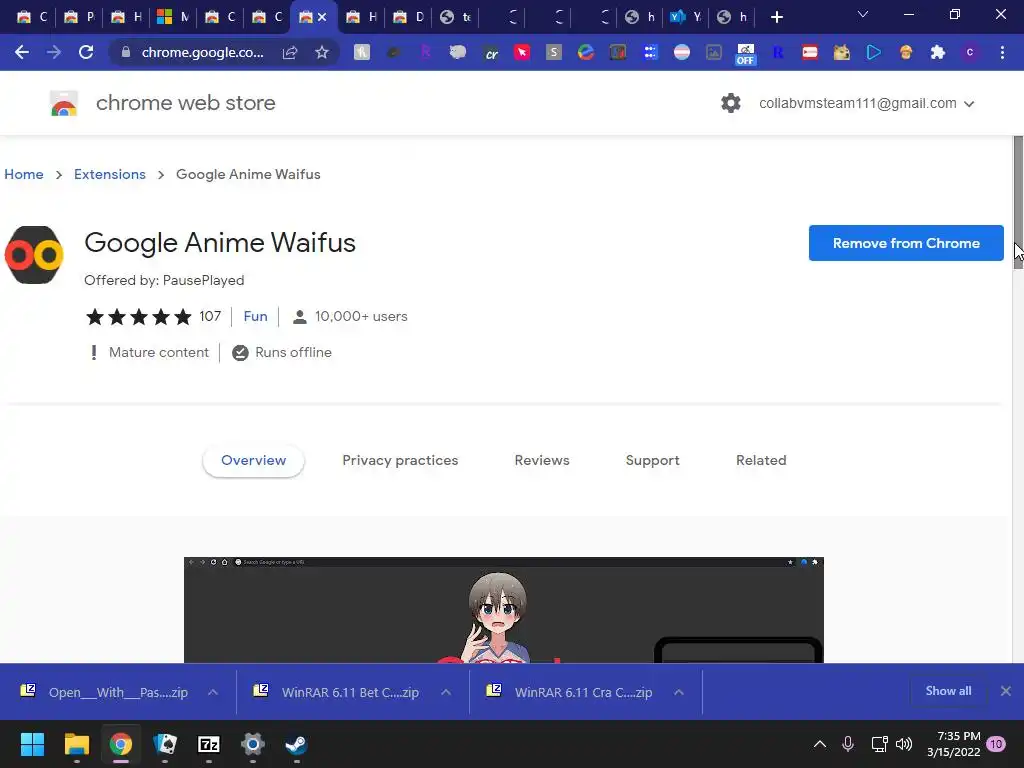Switch to the Microsoft logo browser tab

pyautogui.click(x=173, y=17)
